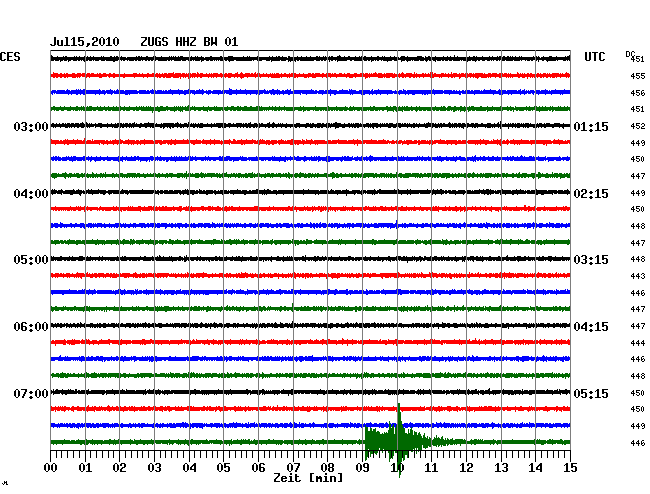Click the 06:00 local time label
The height and width of the screenshot is (494, 650).
(x=31, y=327)
